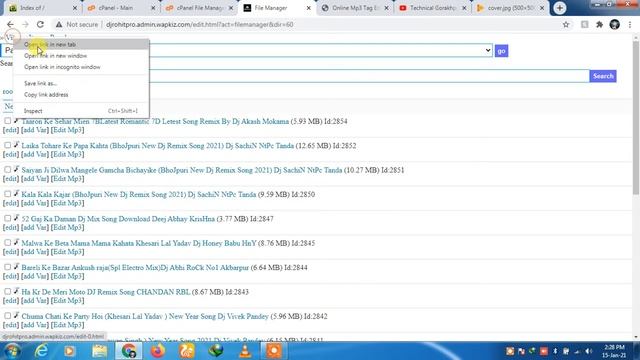Image resolution: width=640 pixels, height=360 pixels.
Task: Click the blue Search button
Action: click(x=603, y=76)
